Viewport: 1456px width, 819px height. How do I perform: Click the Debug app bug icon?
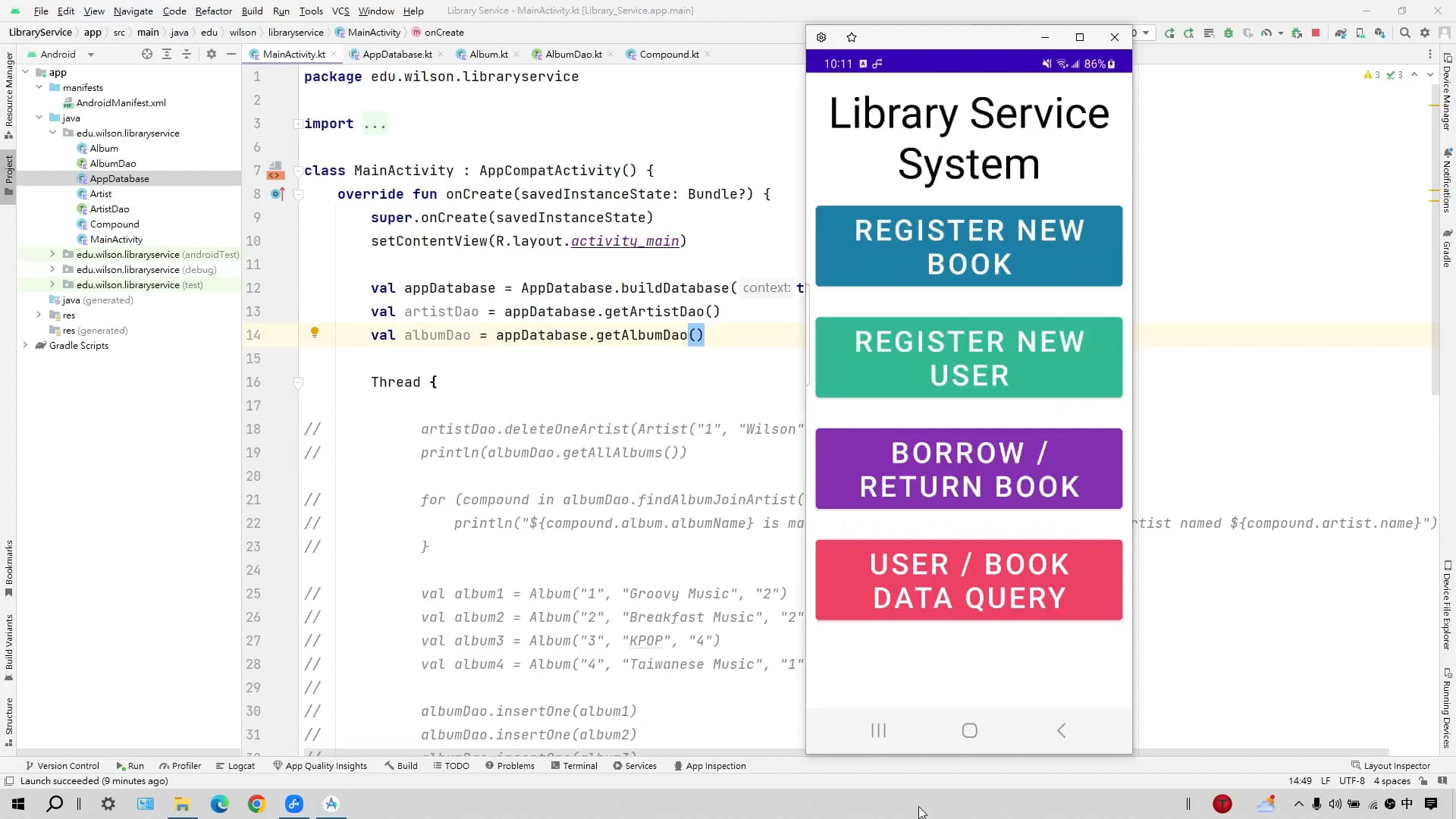click(x=1228, y=33)
